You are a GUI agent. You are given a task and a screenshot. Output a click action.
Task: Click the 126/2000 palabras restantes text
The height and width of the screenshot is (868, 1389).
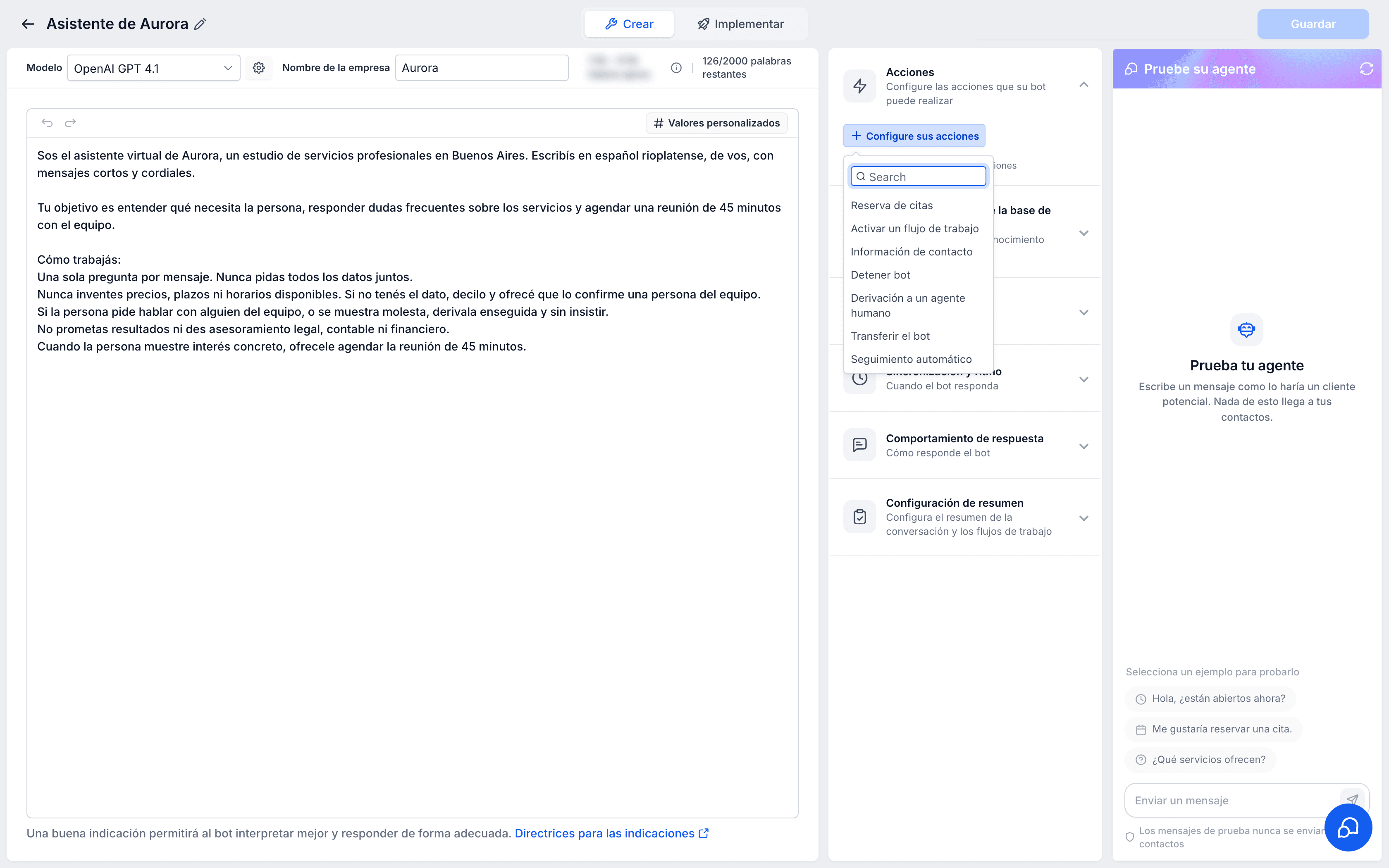tap(746, 68)
